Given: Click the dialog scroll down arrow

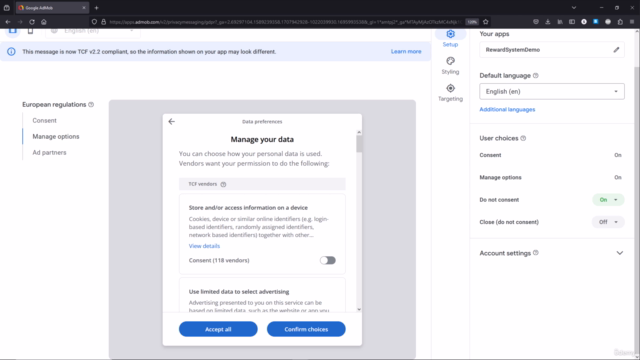Looking at the screenshot, I should [359, 309].
